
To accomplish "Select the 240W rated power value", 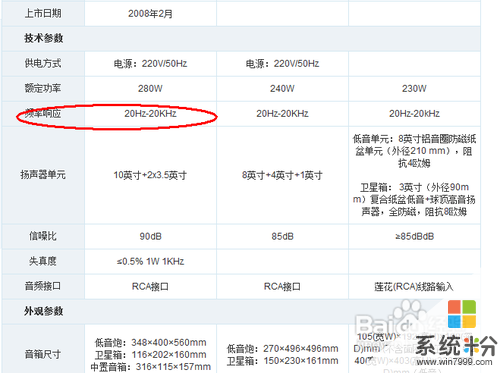I will [282, 89].
